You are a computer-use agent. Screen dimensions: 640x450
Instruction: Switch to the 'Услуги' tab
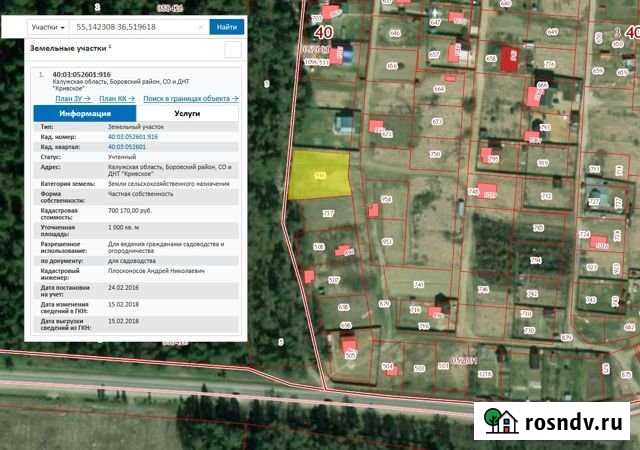click(x=187, y=114)
